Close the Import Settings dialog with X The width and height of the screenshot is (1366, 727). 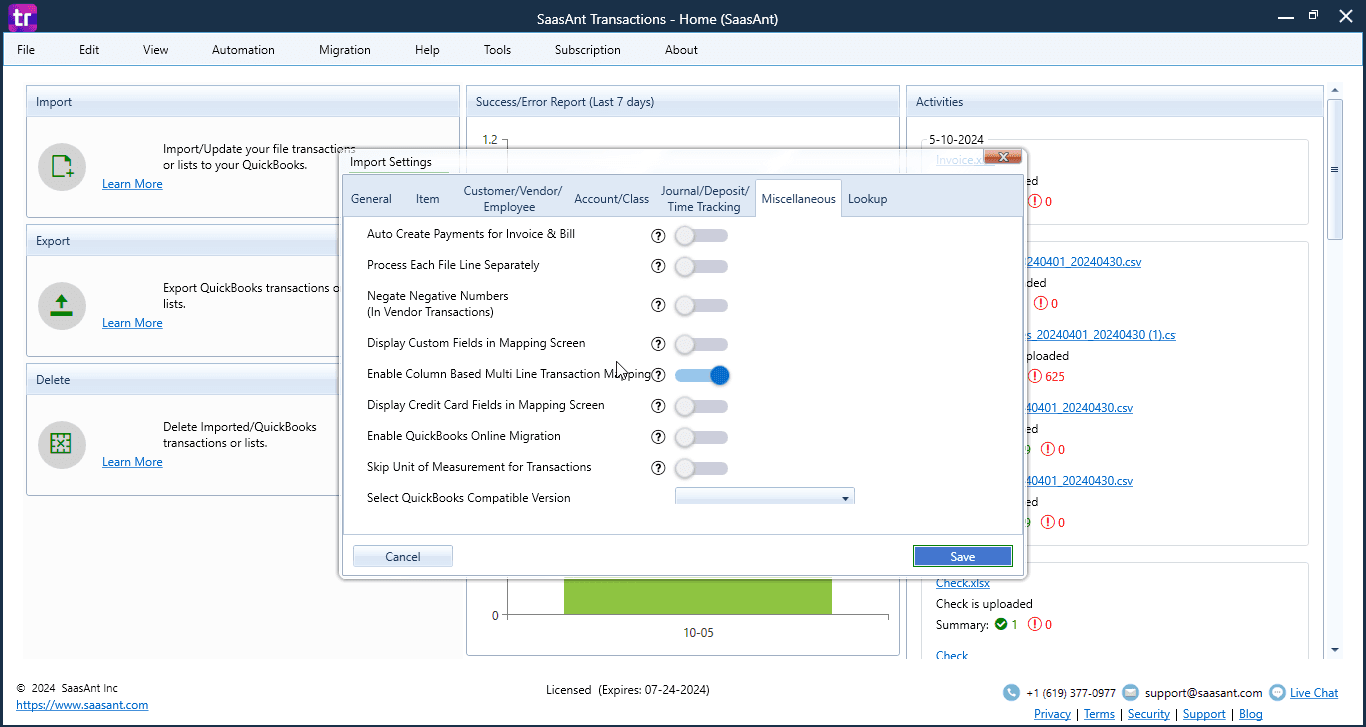coord(1003,157)
